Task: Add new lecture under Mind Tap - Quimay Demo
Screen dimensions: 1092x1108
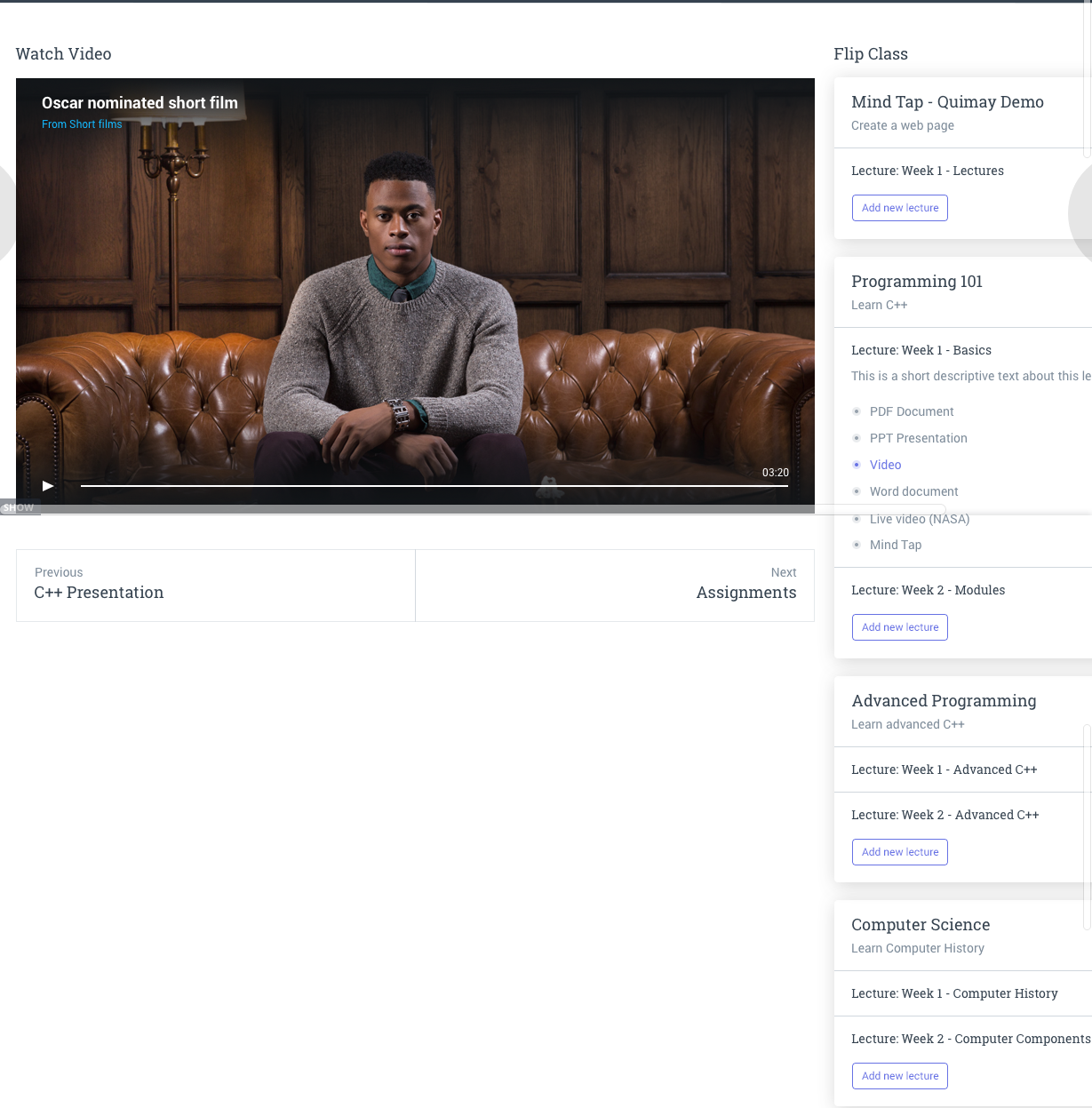Action: pyautogui.click(x=899, y=208)
